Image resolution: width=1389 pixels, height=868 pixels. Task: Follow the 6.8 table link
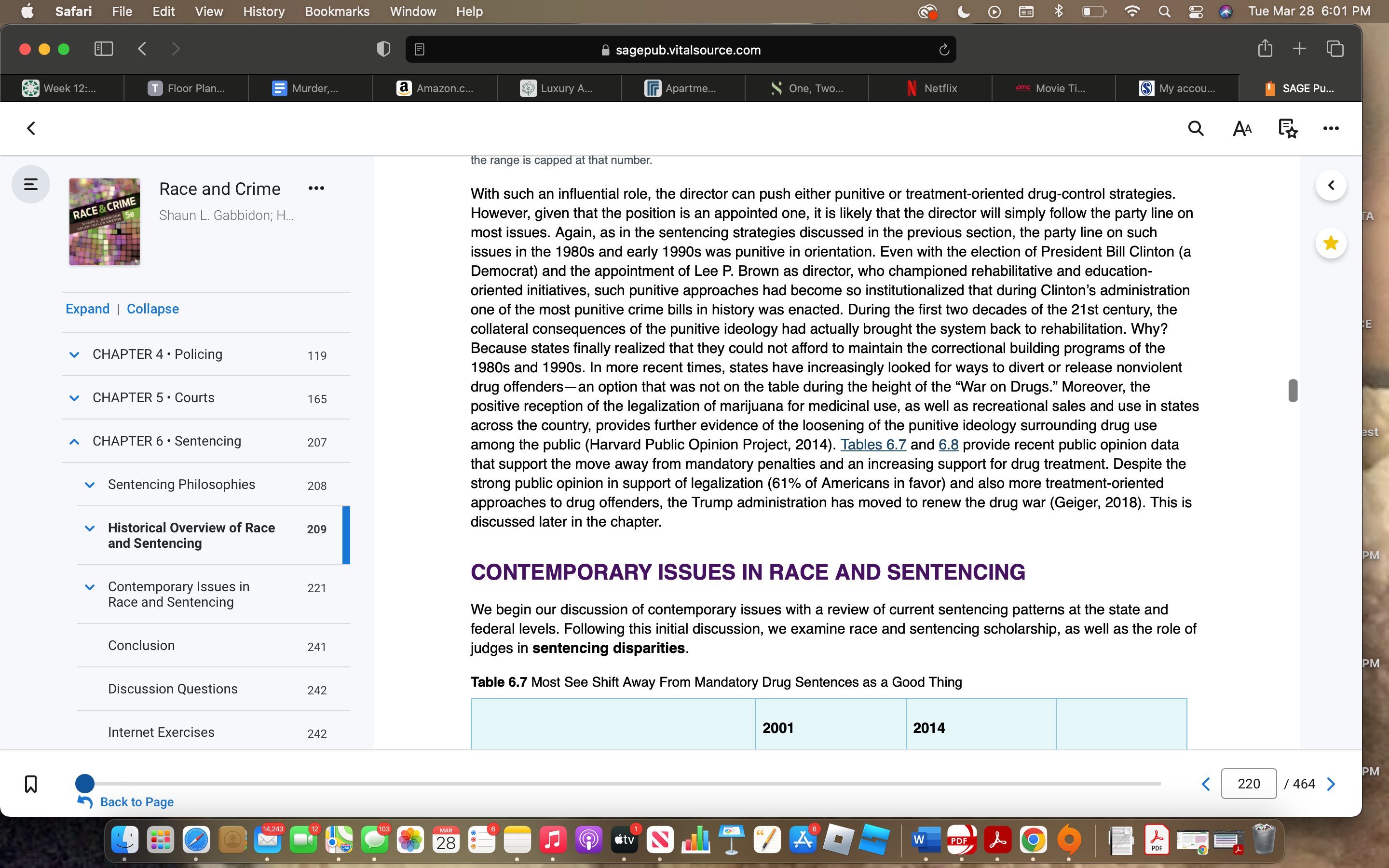948,444
